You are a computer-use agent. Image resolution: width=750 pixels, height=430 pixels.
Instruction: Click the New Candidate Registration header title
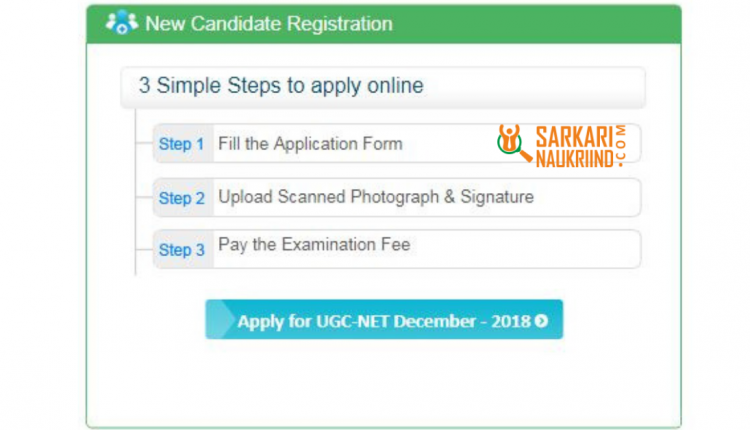click(x=269, y=23)
